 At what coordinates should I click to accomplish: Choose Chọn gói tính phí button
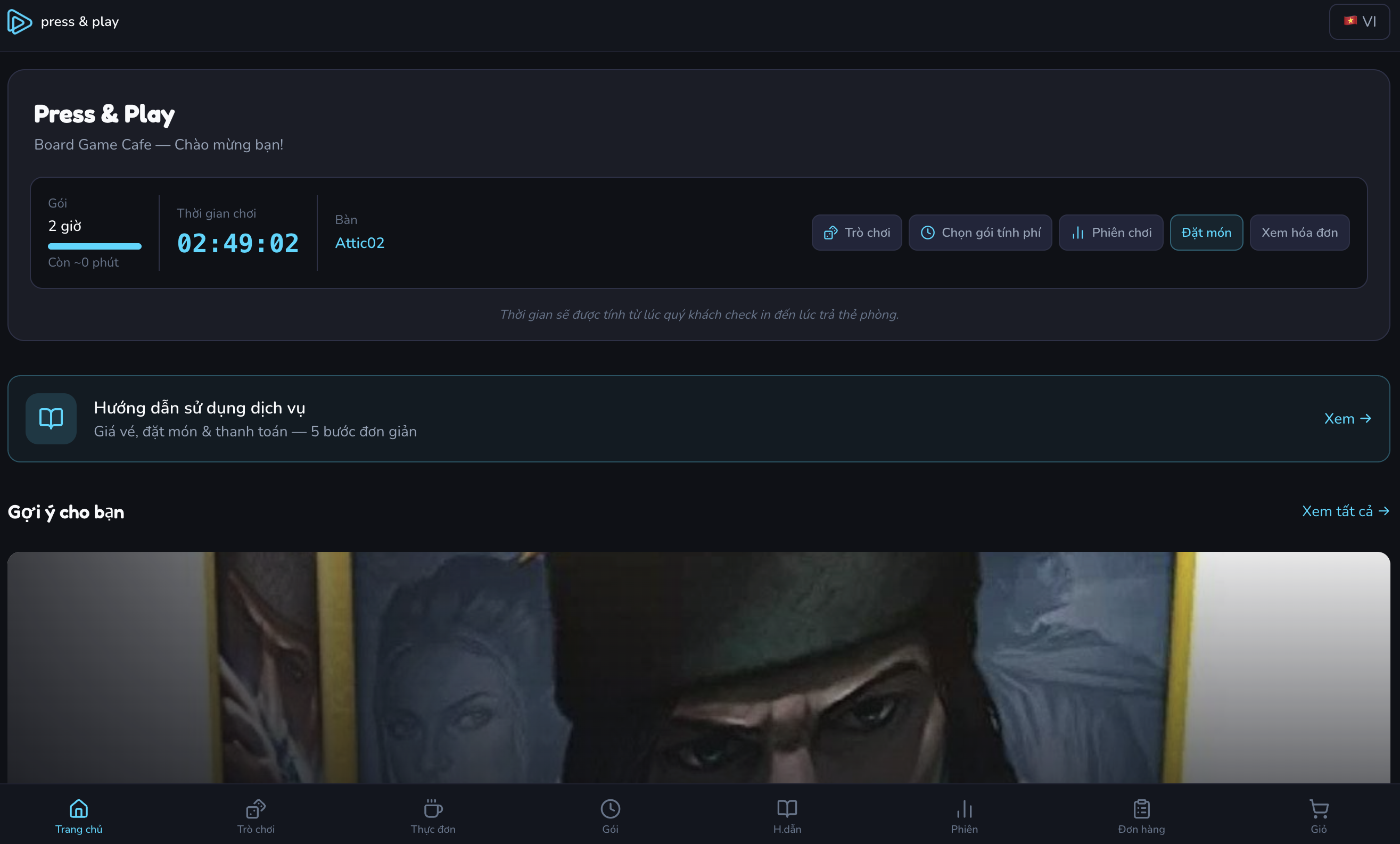980,233
